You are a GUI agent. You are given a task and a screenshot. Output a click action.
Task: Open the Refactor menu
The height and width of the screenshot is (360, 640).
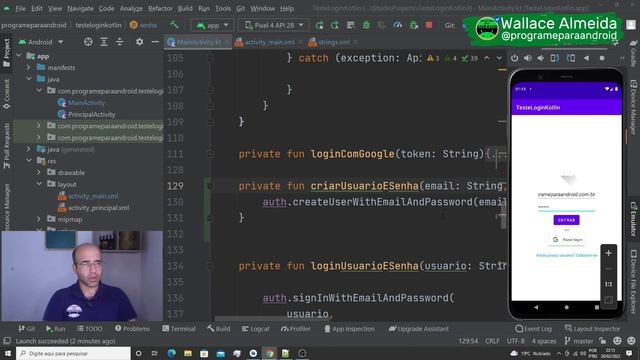(x=160, y=8)
